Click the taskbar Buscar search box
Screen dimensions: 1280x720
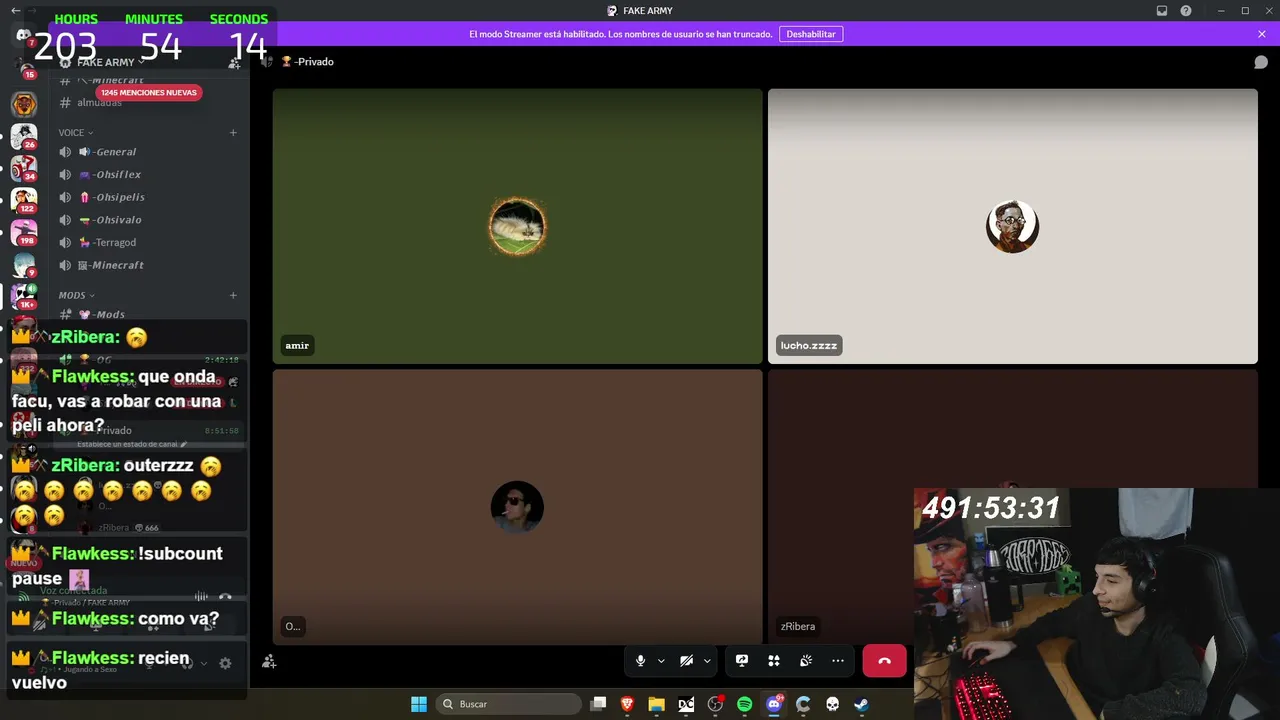pos(509,704)
